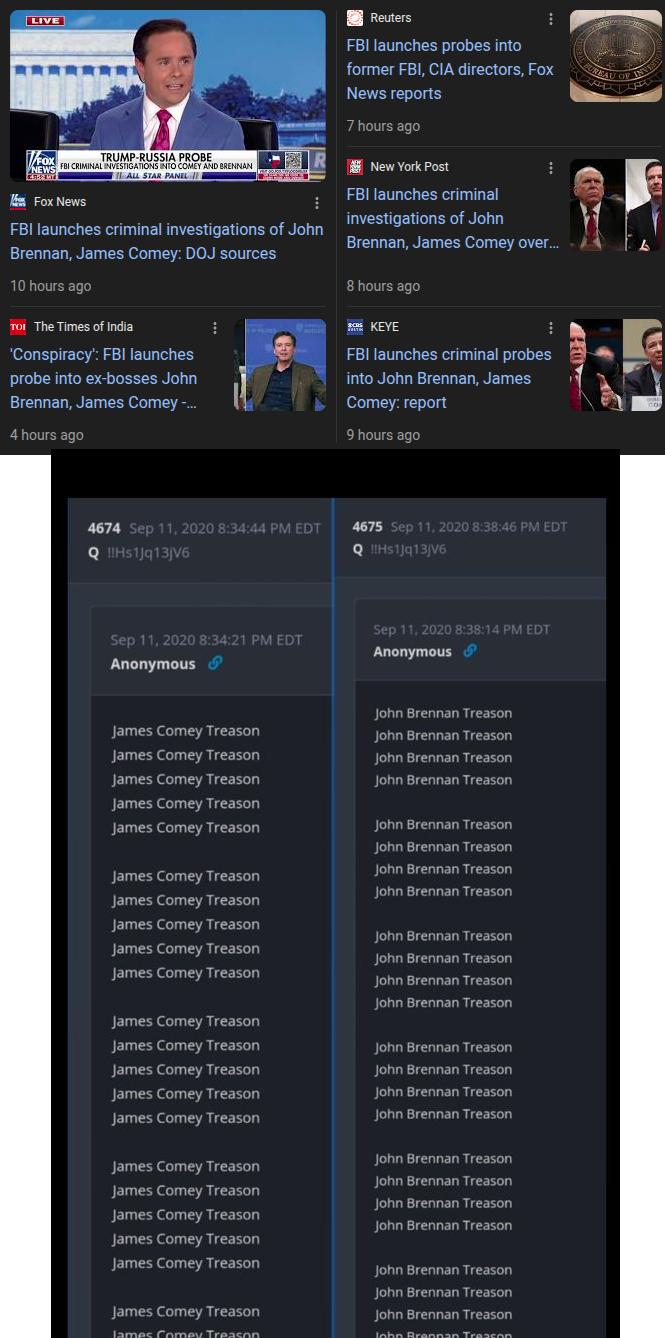Open the New York Post article thumbnail
665x1338 pixels.
(x=616, y=205)
